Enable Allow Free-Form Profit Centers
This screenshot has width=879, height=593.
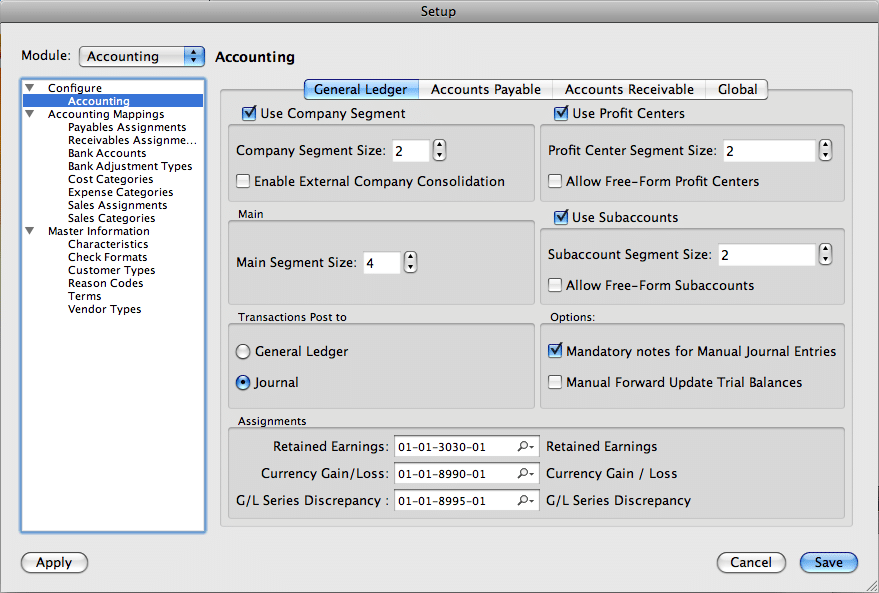point(555,182)
